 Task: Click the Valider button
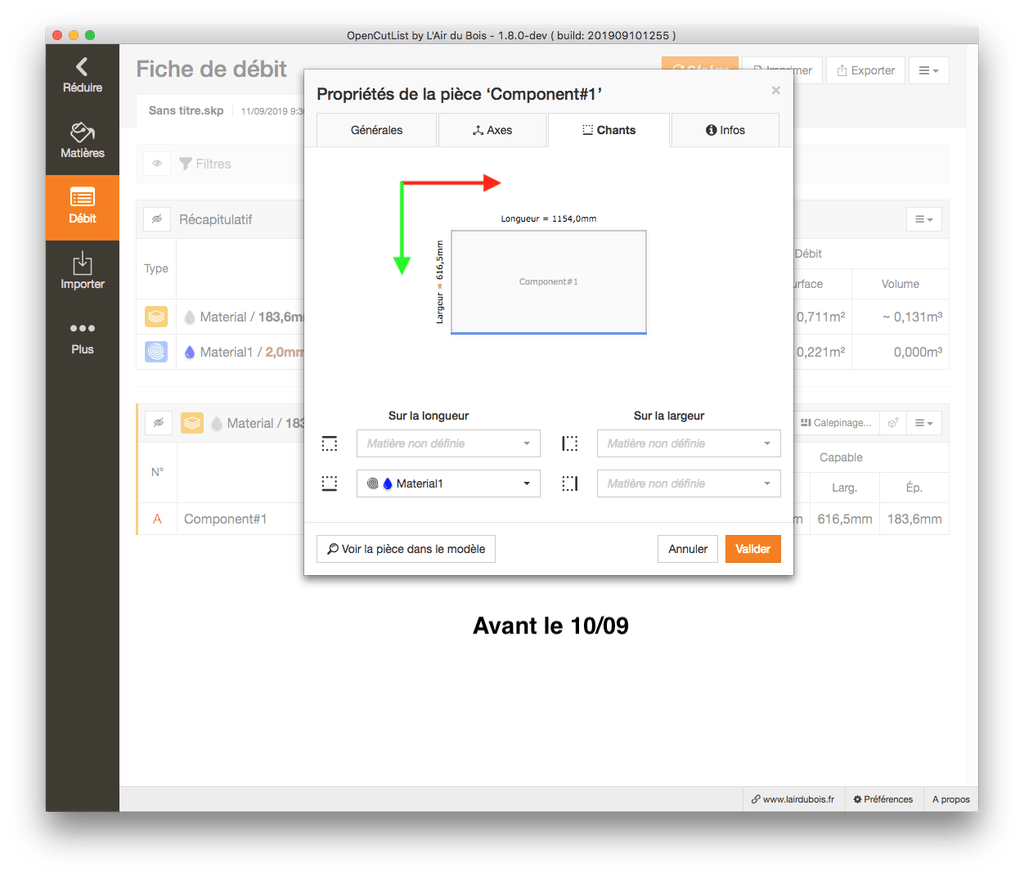(x=753, y=549)
